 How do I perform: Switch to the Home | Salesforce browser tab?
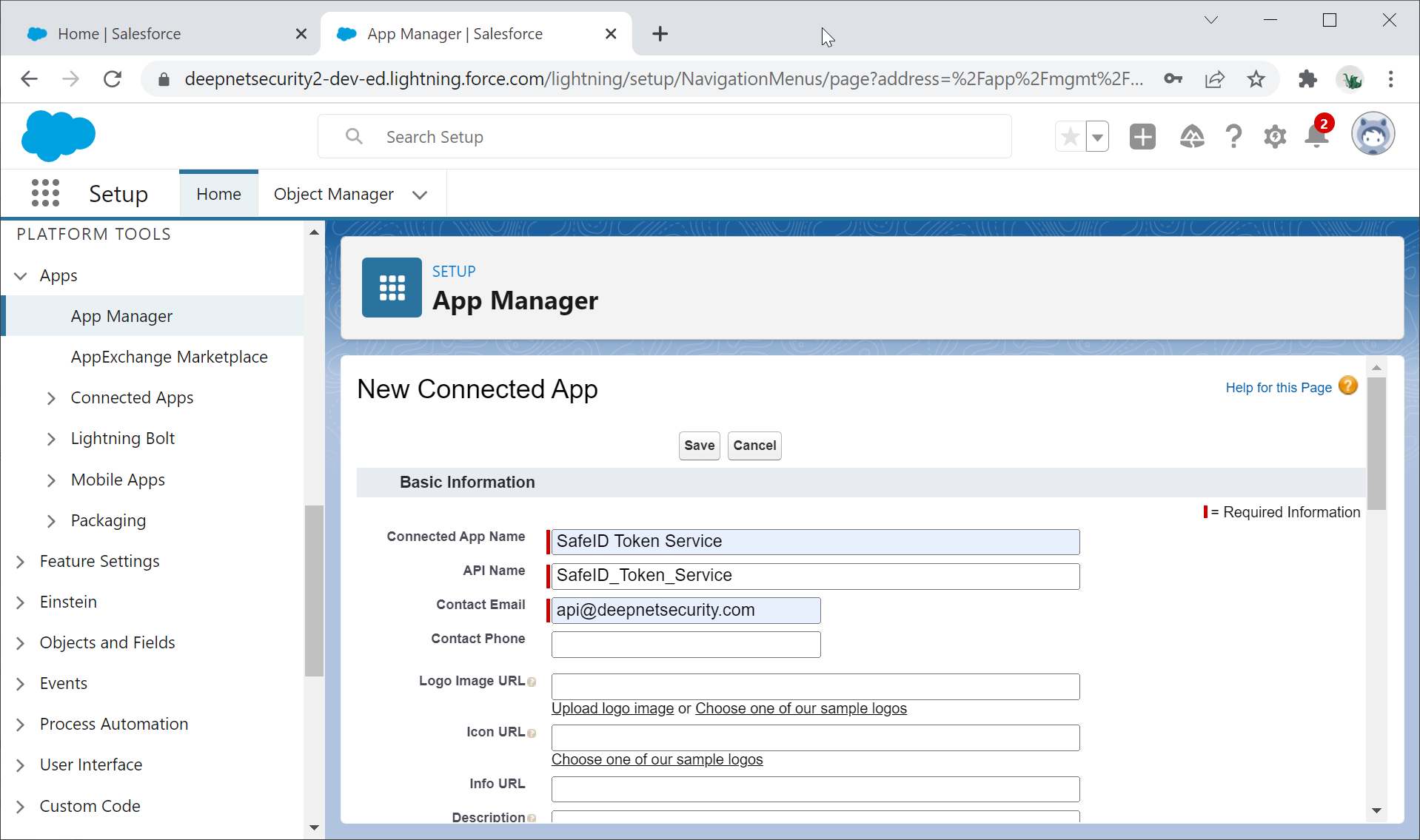click(x=118, y=34)
